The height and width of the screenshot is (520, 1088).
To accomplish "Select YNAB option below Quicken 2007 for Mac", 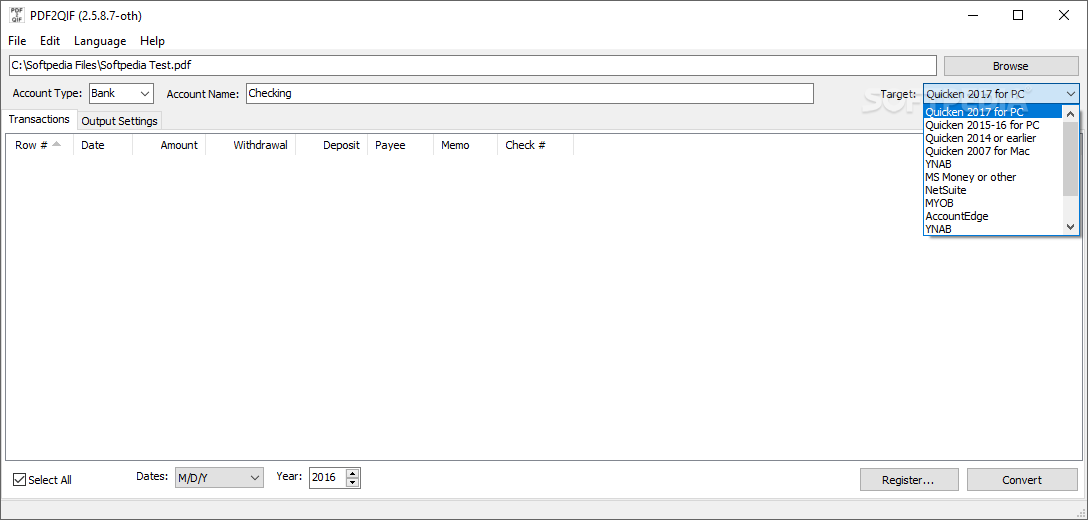I will (x=993, y=164).
